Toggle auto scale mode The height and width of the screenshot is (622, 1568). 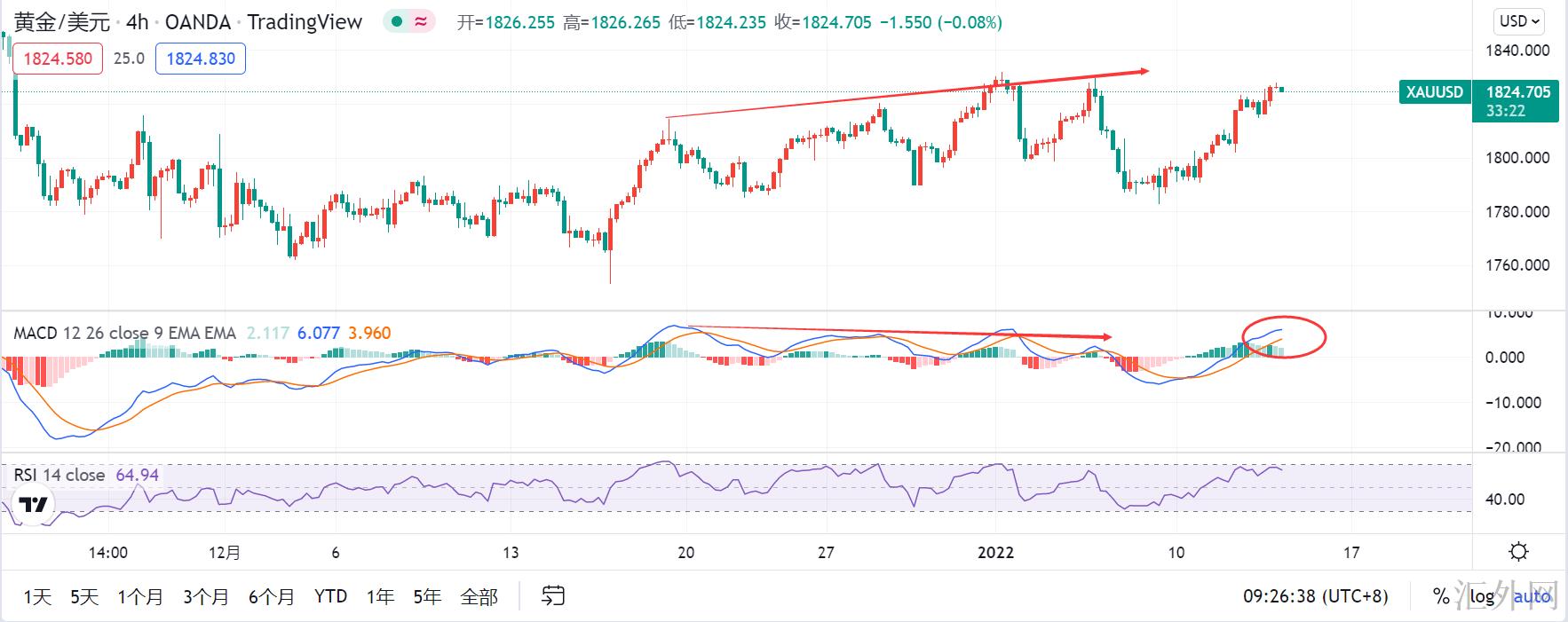1532,596
